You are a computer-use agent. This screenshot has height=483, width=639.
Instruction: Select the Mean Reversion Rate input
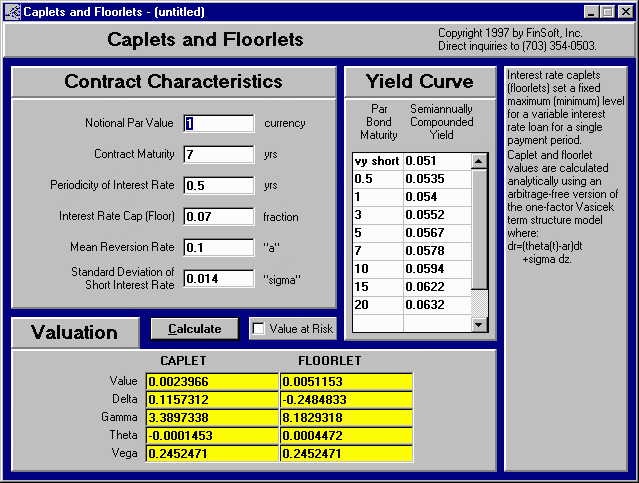(x=219, y=247)
